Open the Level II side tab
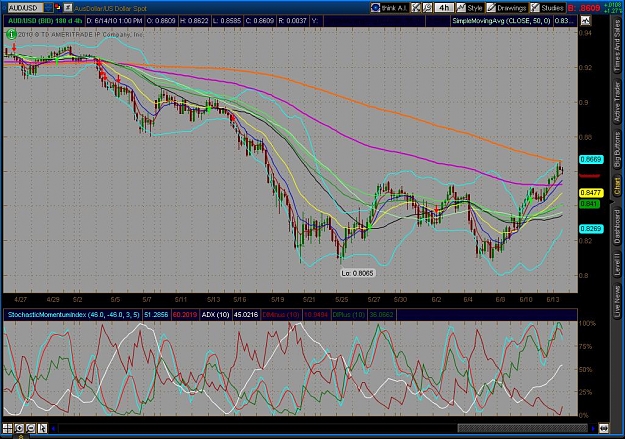The image size is (625, 439). (x=617, y=264)
